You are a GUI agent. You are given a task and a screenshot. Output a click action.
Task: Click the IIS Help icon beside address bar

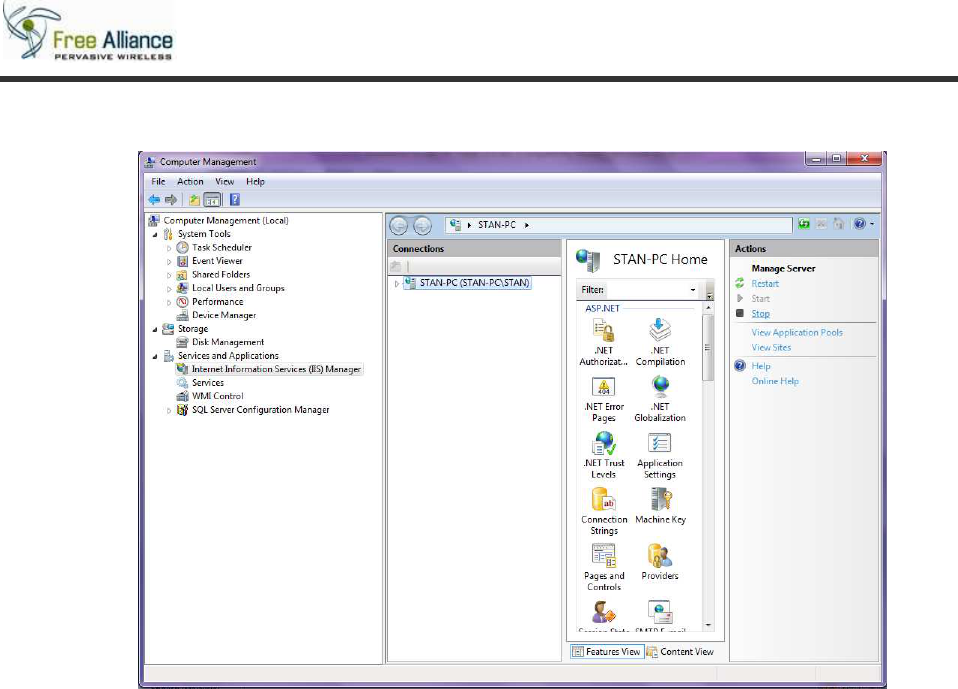[x=860, y=224]
